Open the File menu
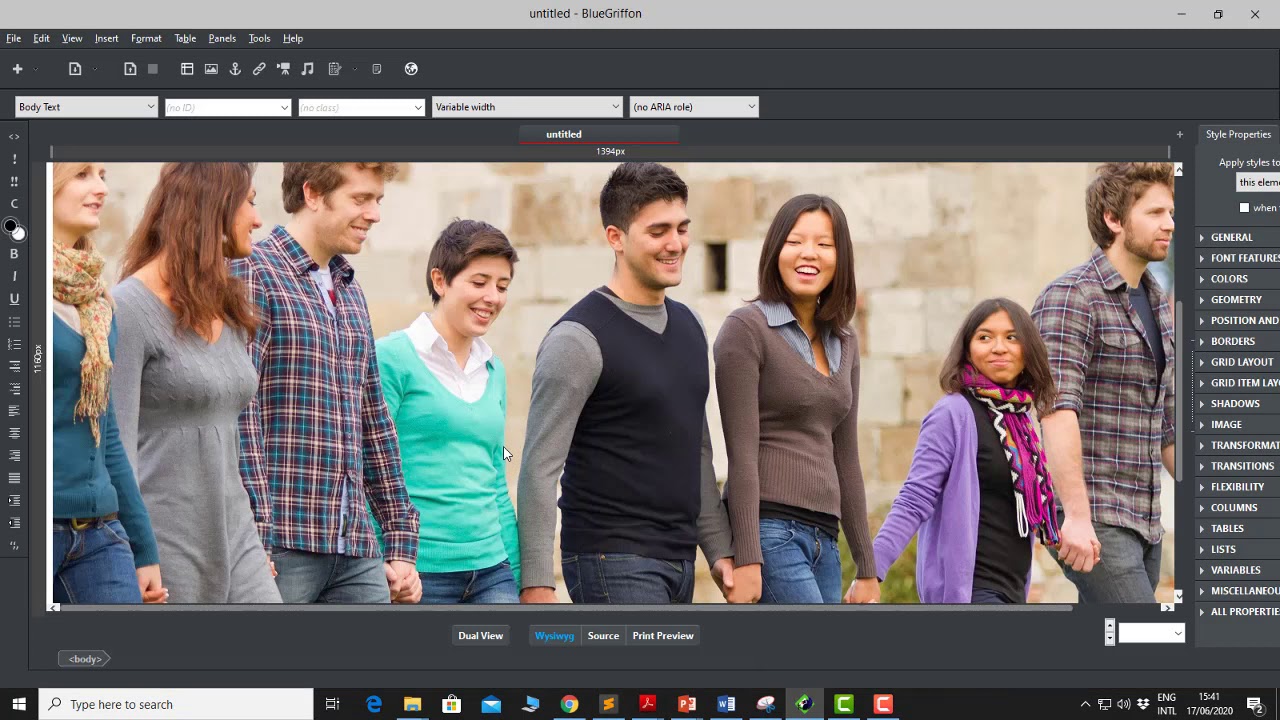1280x720 pixels. [13, 38]
